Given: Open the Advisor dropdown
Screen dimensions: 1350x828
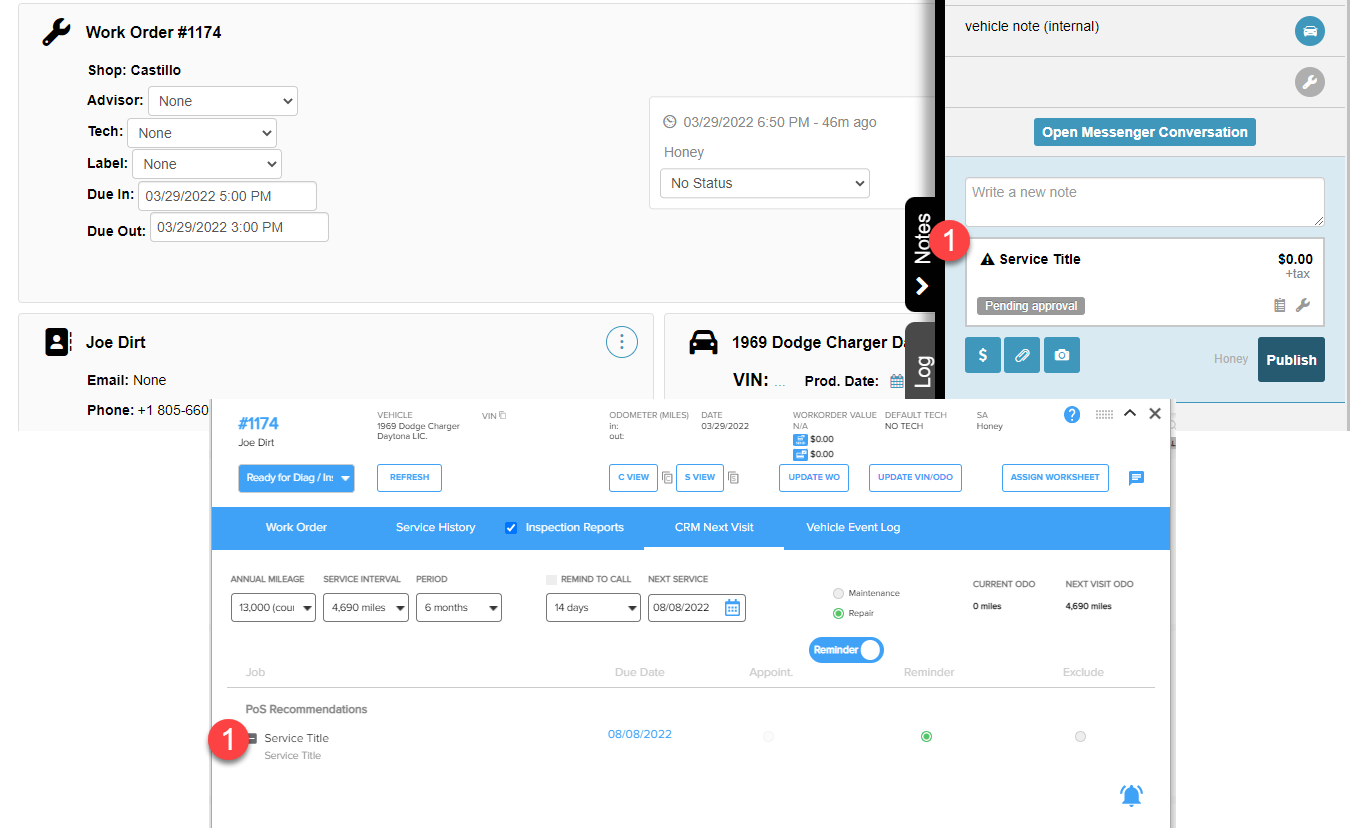Looking at the screenshot, I should click(x=223, y=101).
